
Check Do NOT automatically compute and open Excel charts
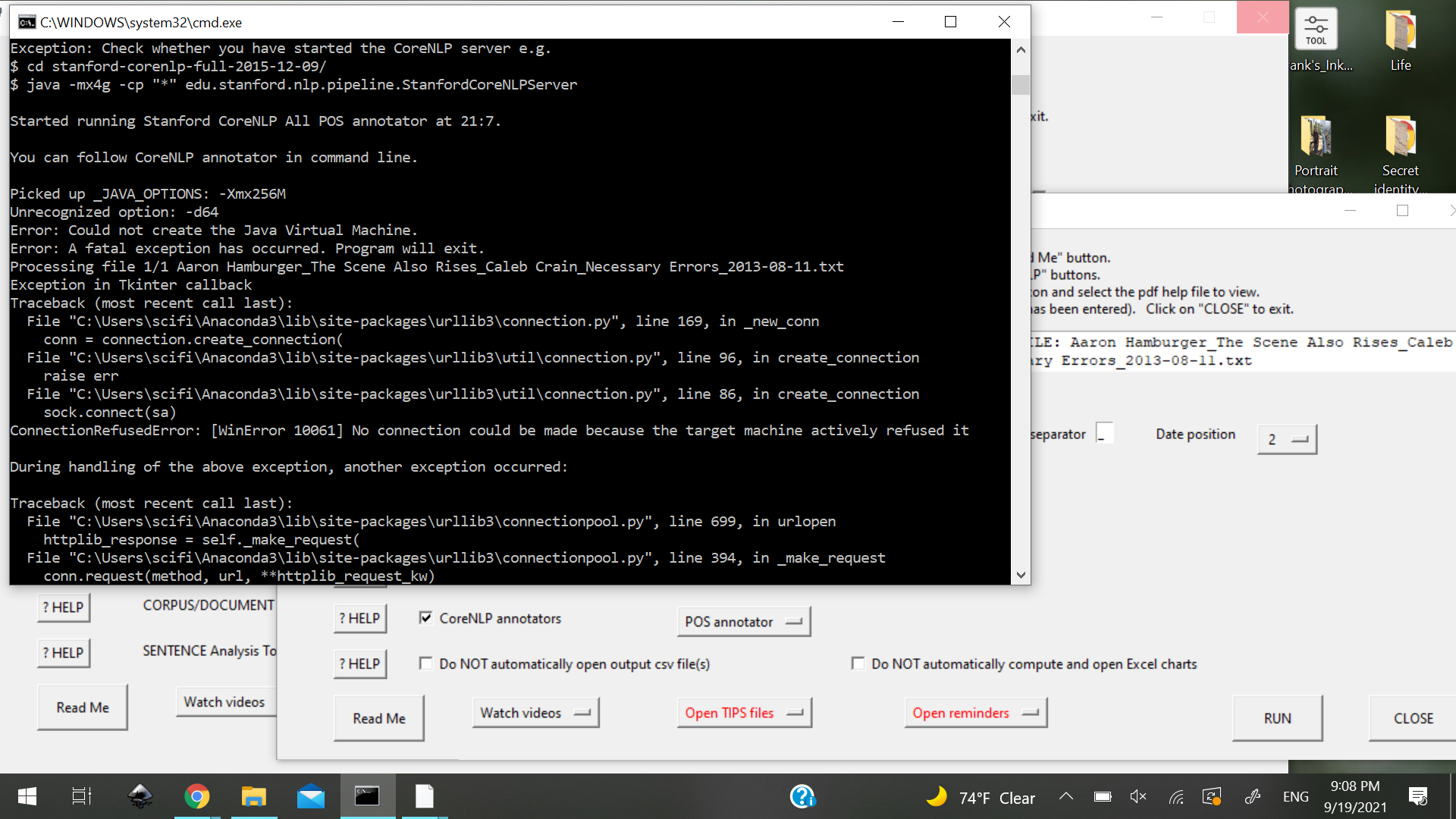pyautogui.click(x=858, y=663)
